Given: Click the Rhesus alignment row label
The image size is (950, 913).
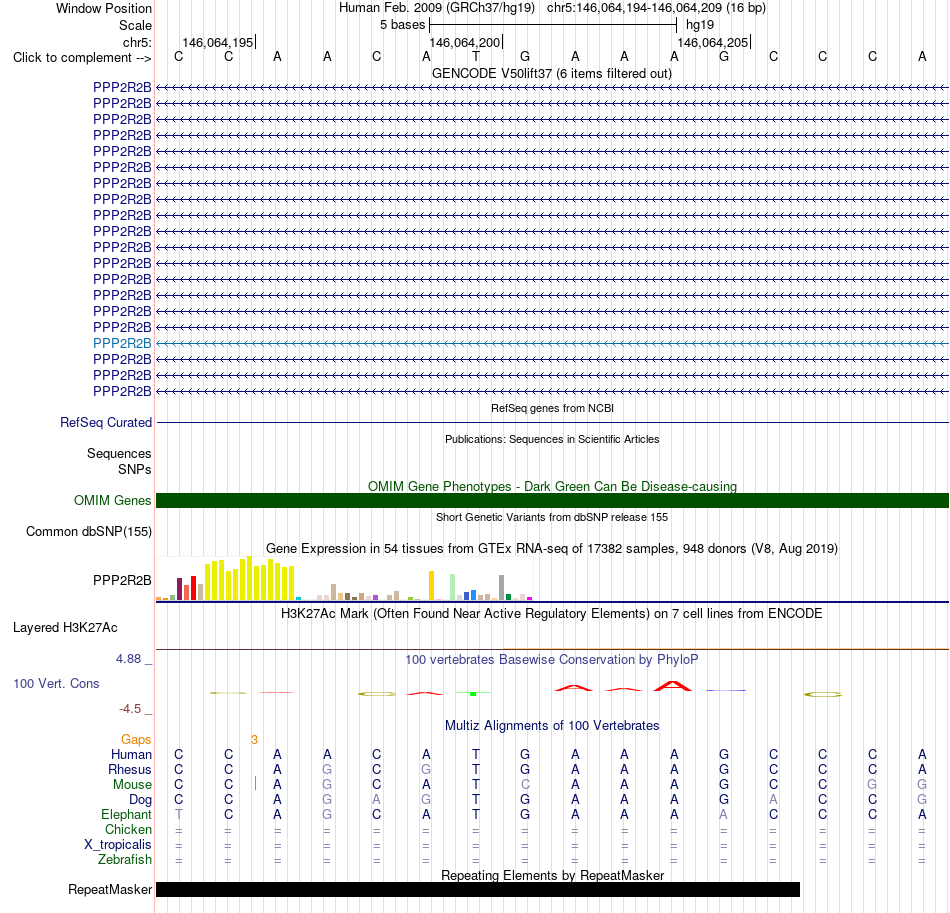Looking at the screenshot, I should pyautogui.click(x=130, y=769).
